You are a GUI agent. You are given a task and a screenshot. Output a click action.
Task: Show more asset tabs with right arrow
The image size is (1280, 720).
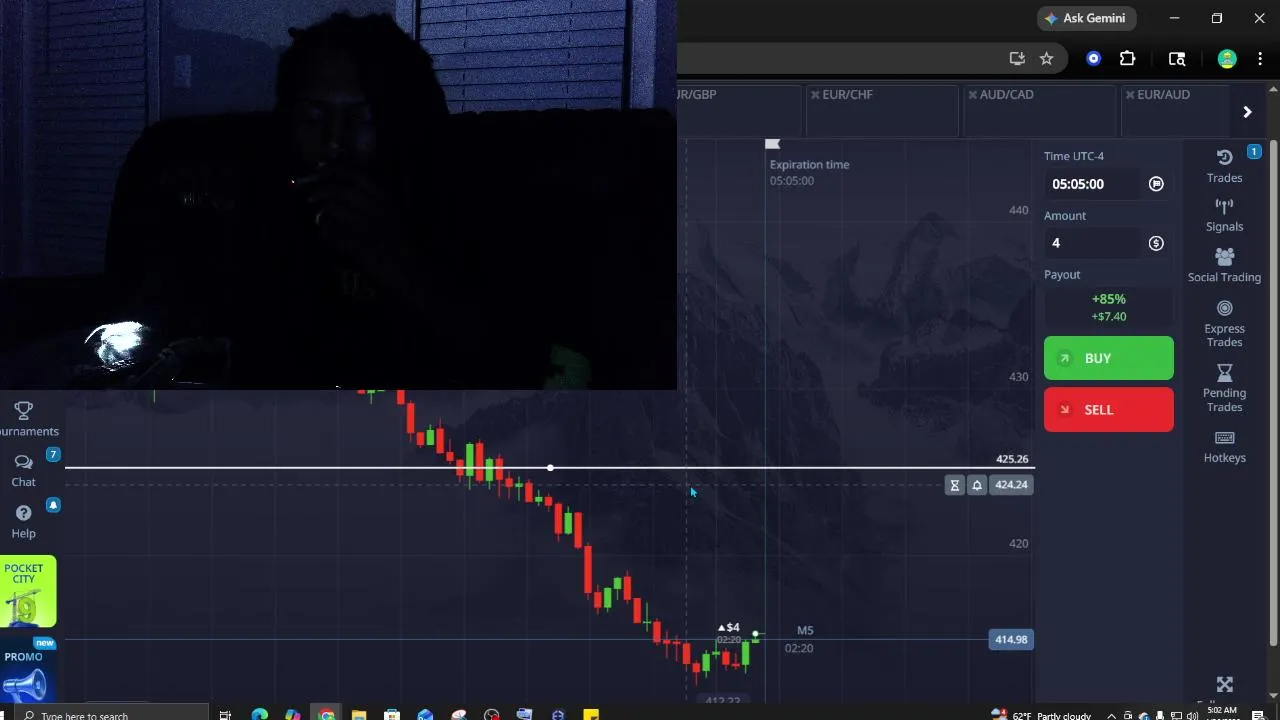point(1247,112)
